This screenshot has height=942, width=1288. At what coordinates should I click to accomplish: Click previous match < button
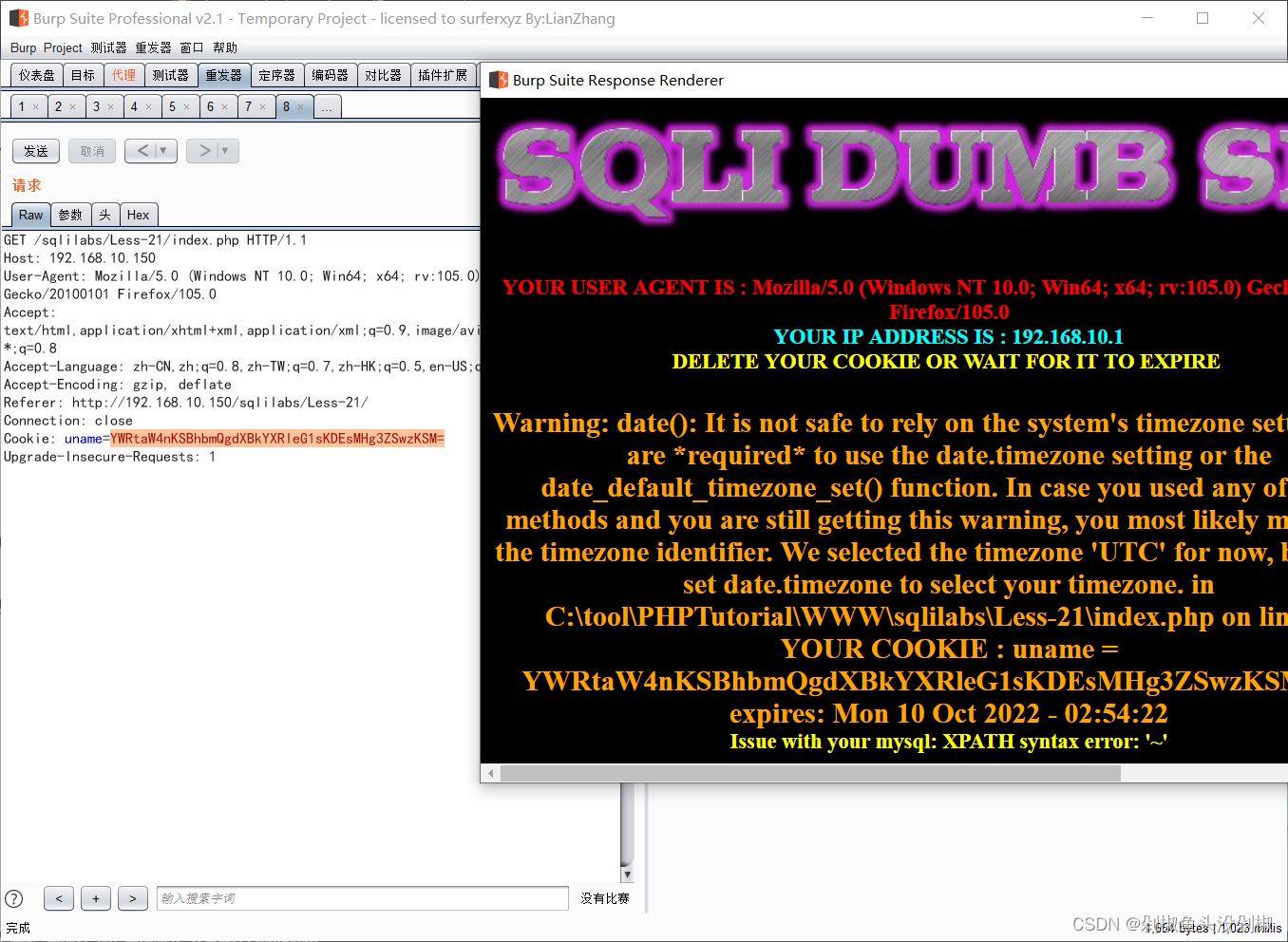pyautogui.click(x=59, y=898)
